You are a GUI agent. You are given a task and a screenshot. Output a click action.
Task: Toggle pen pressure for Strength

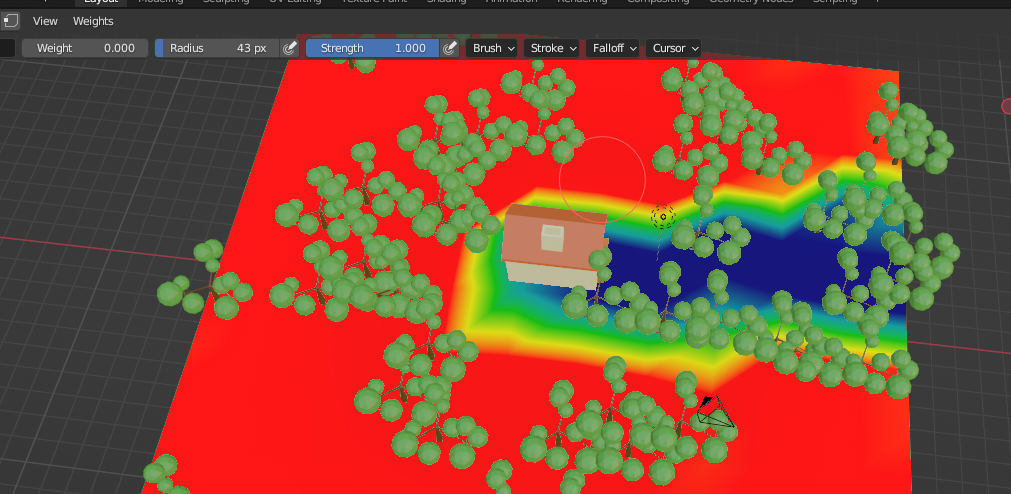450,48
